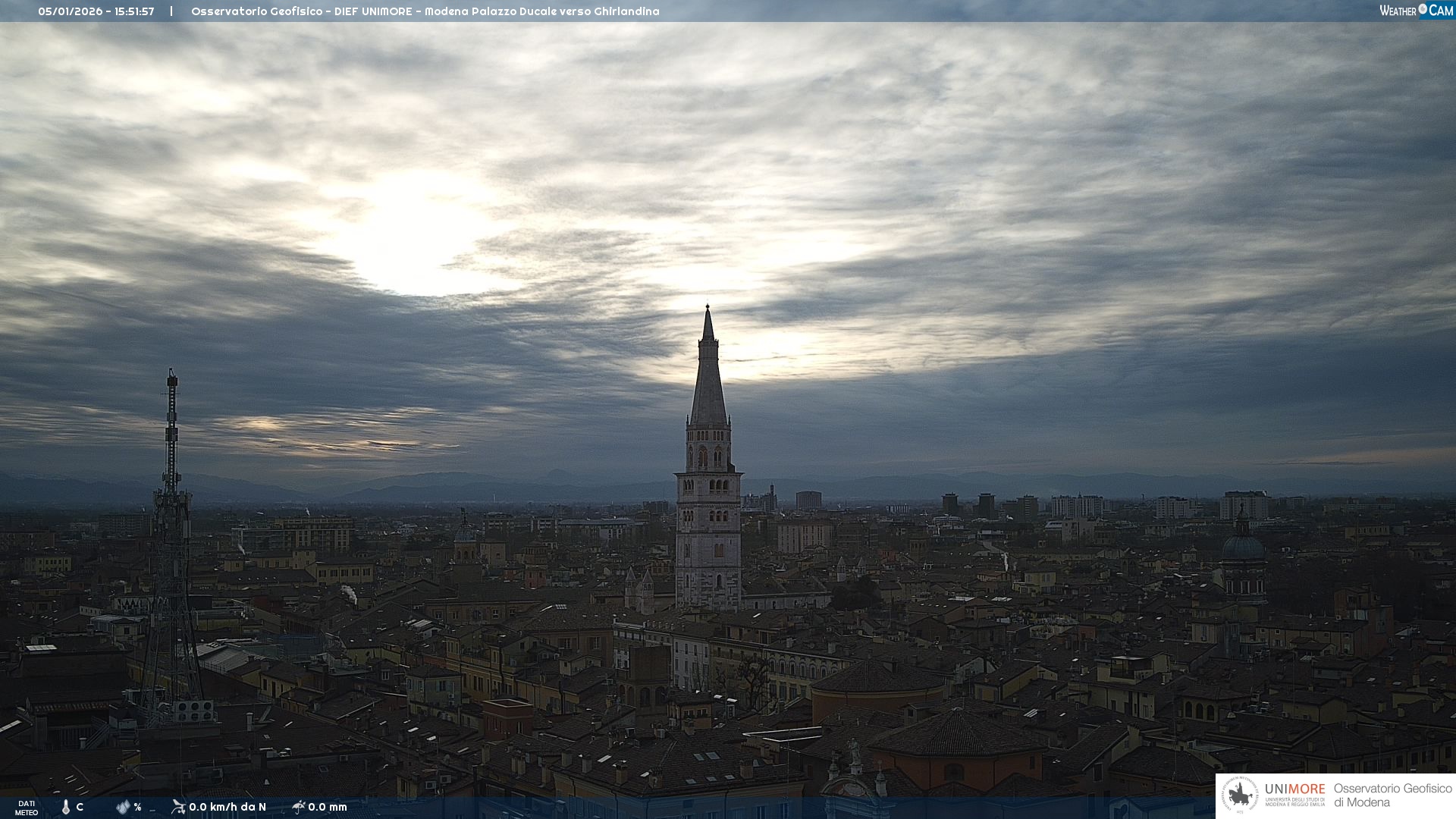Screen dimensions: 1456x819
Task: Click the 0.0 km/h da N wind reading
Action: click(227, 807)
